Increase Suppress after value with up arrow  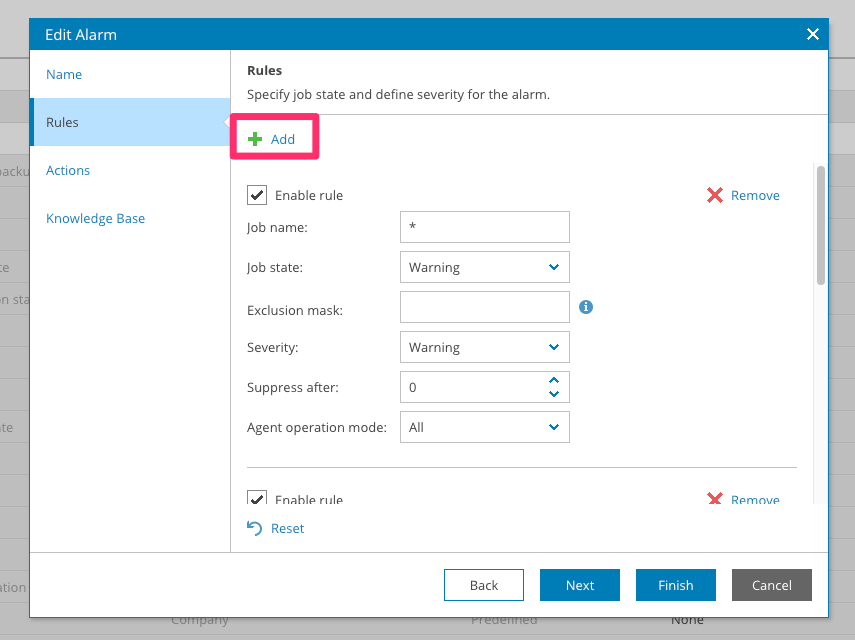coord(554,380)
